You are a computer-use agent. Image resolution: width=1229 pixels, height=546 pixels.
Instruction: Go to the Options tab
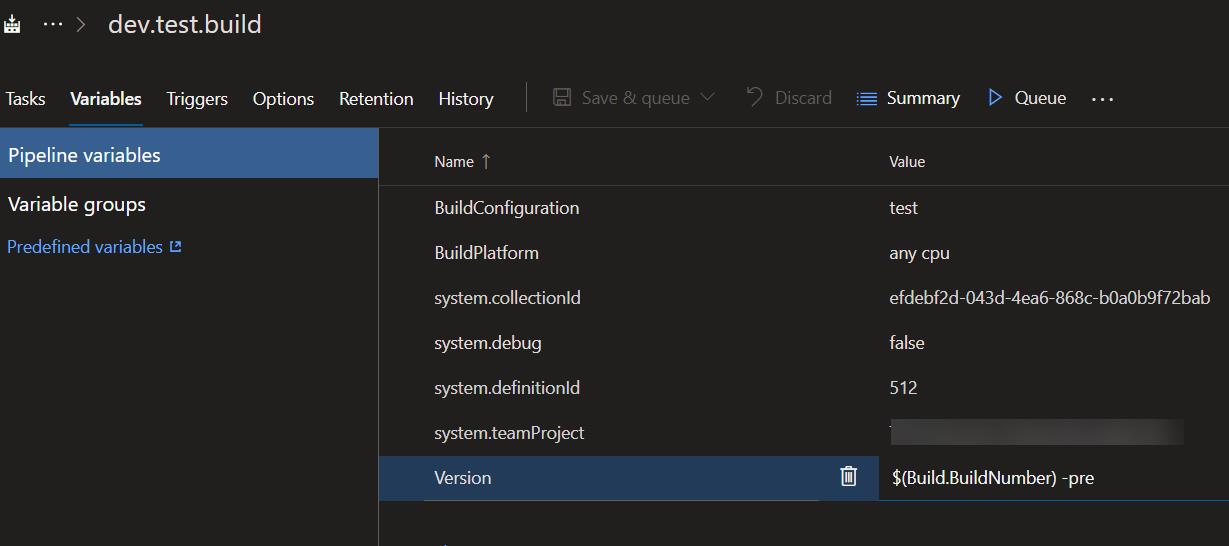[283, 99]
